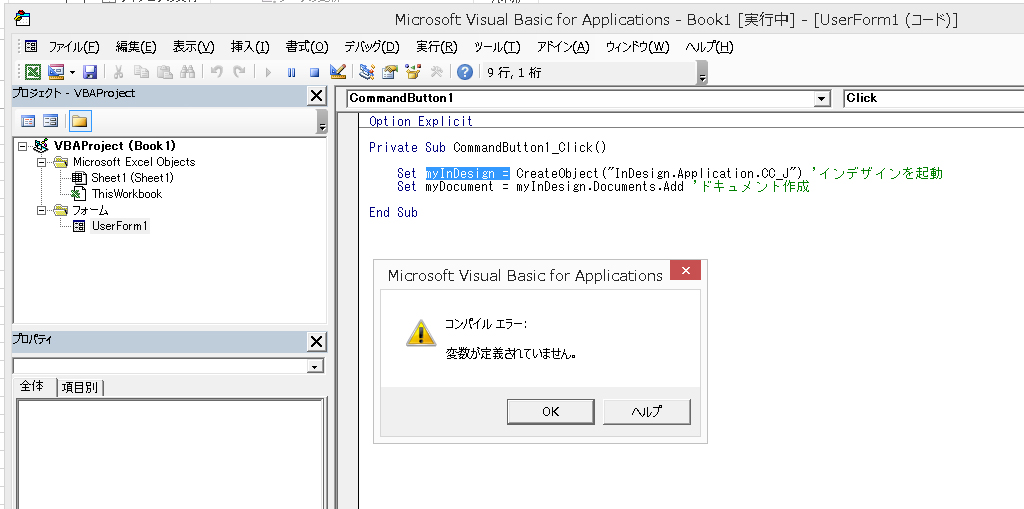The width and height of the screenshot is (1024, 509).
Task: Click the Break pause icon
Action: click(291, 73)
